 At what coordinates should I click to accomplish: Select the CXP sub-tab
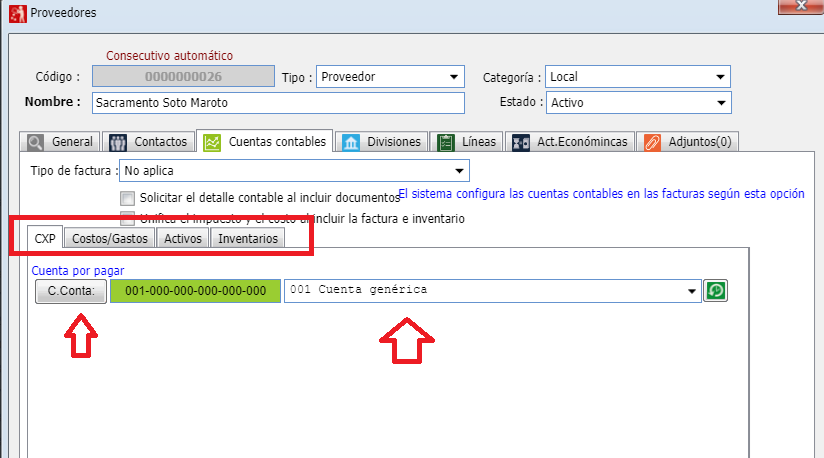[45, 238]
